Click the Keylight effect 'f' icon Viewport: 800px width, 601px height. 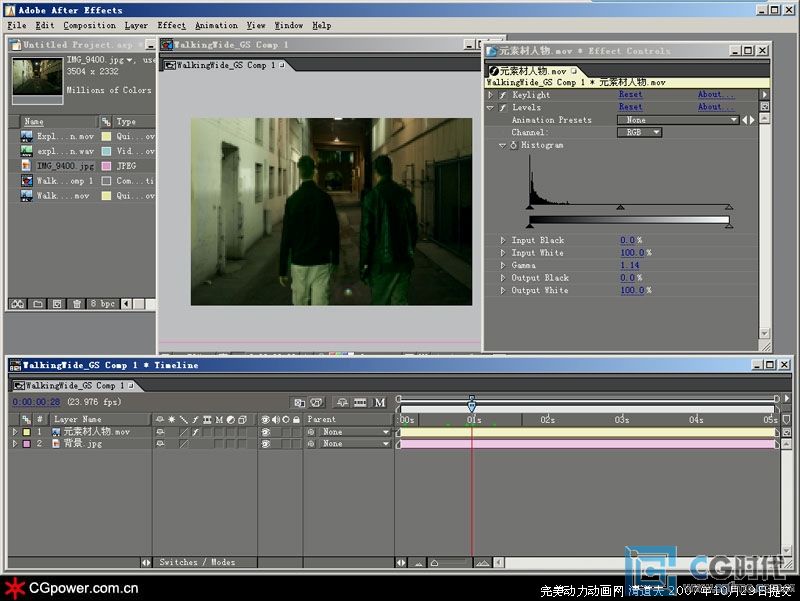tap(503, 95)
